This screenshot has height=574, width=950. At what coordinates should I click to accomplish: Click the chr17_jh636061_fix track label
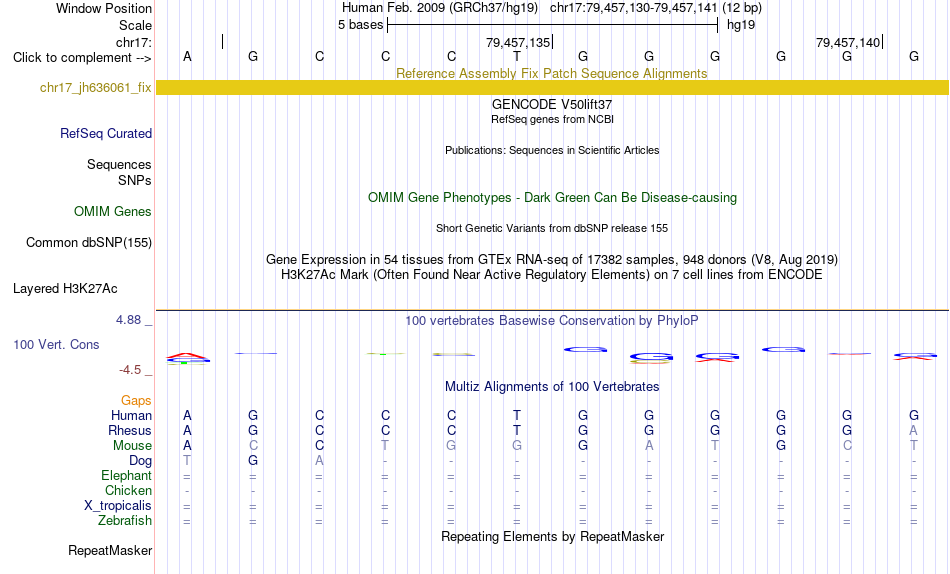click(95, 87)
